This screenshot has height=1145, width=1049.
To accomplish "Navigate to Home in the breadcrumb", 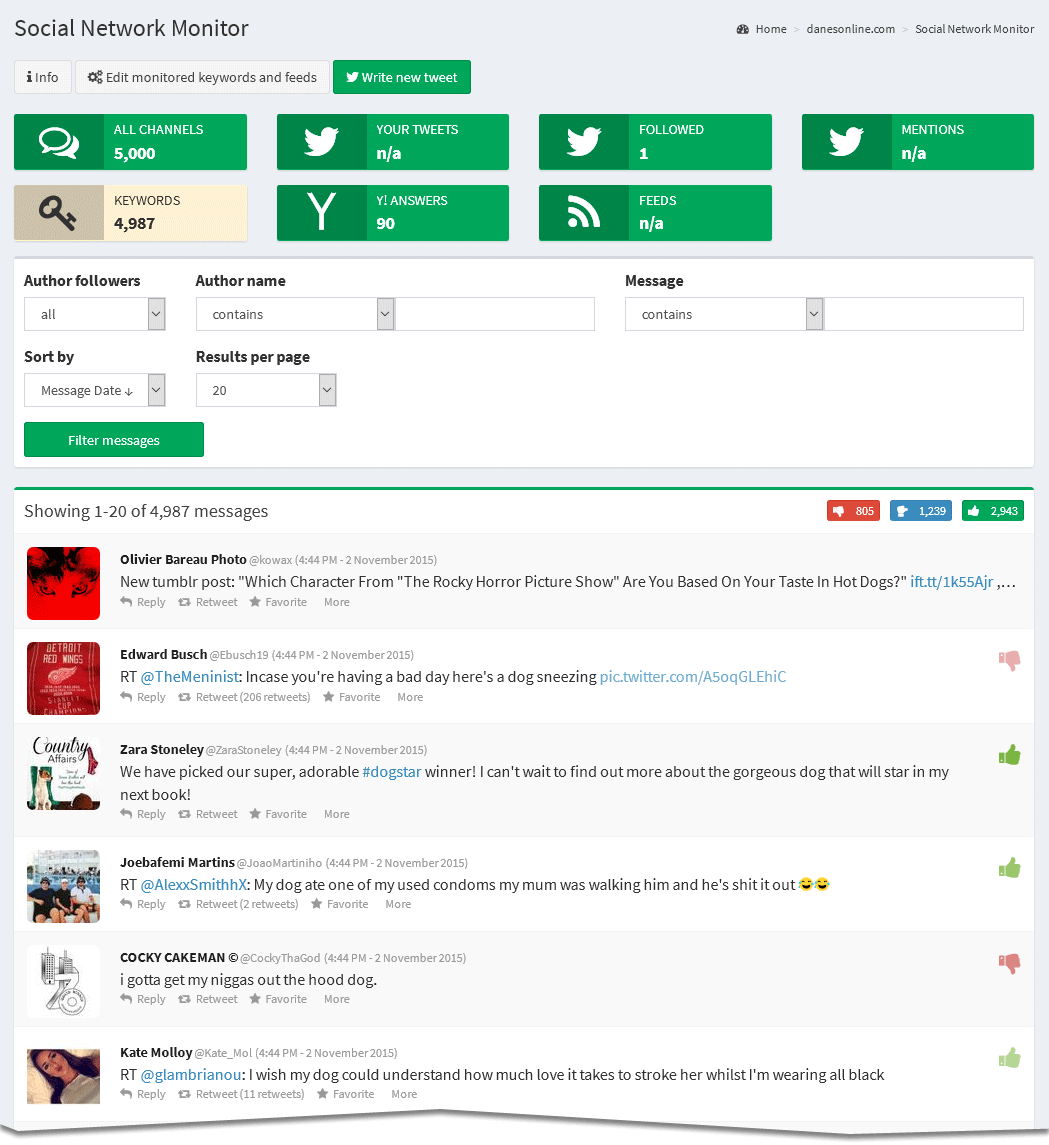I will click(x=769, y=29).
